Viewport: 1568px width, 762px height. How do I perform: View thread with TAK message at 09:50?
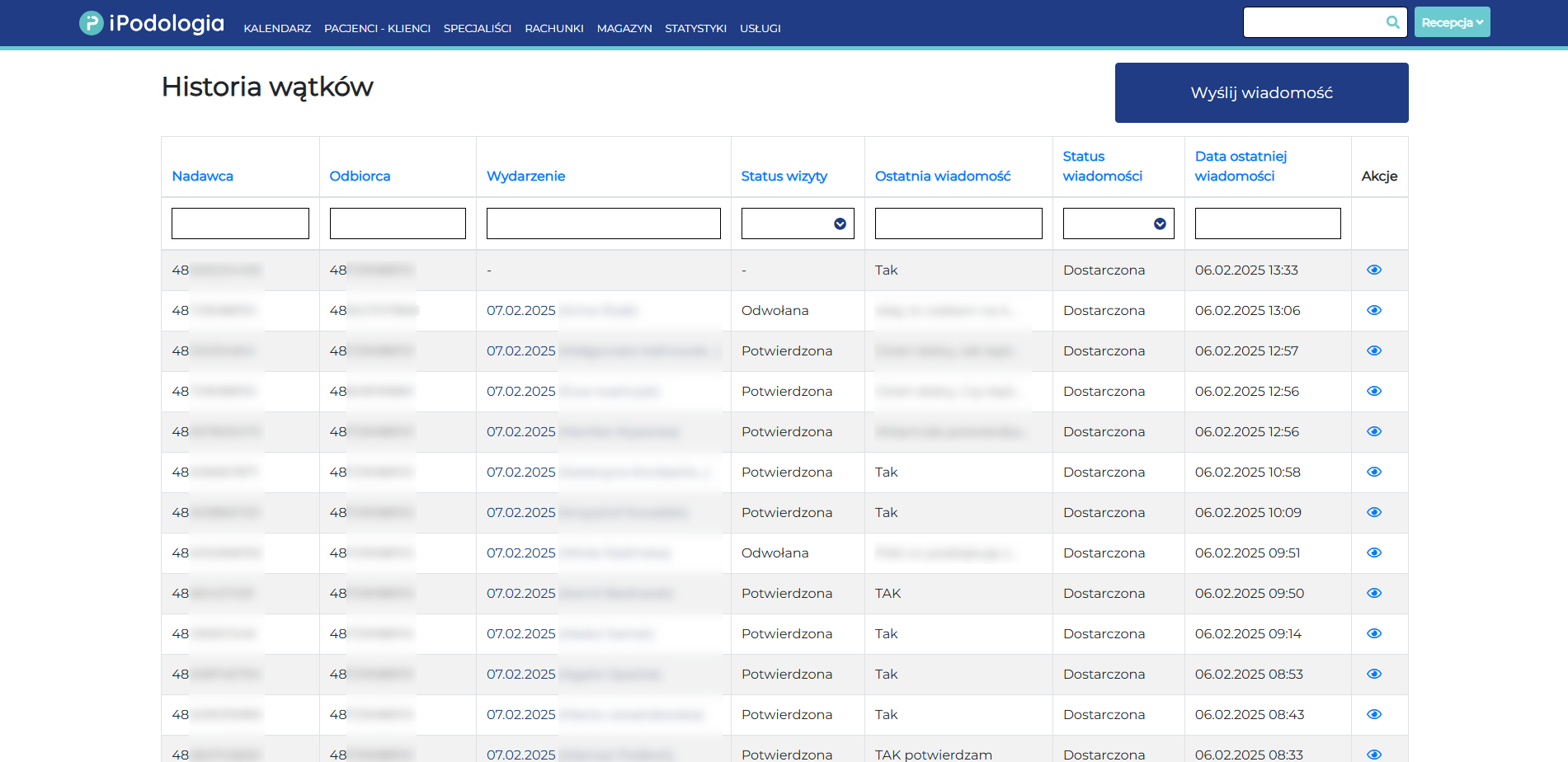pyautogui.click(x=1373, y=594)
